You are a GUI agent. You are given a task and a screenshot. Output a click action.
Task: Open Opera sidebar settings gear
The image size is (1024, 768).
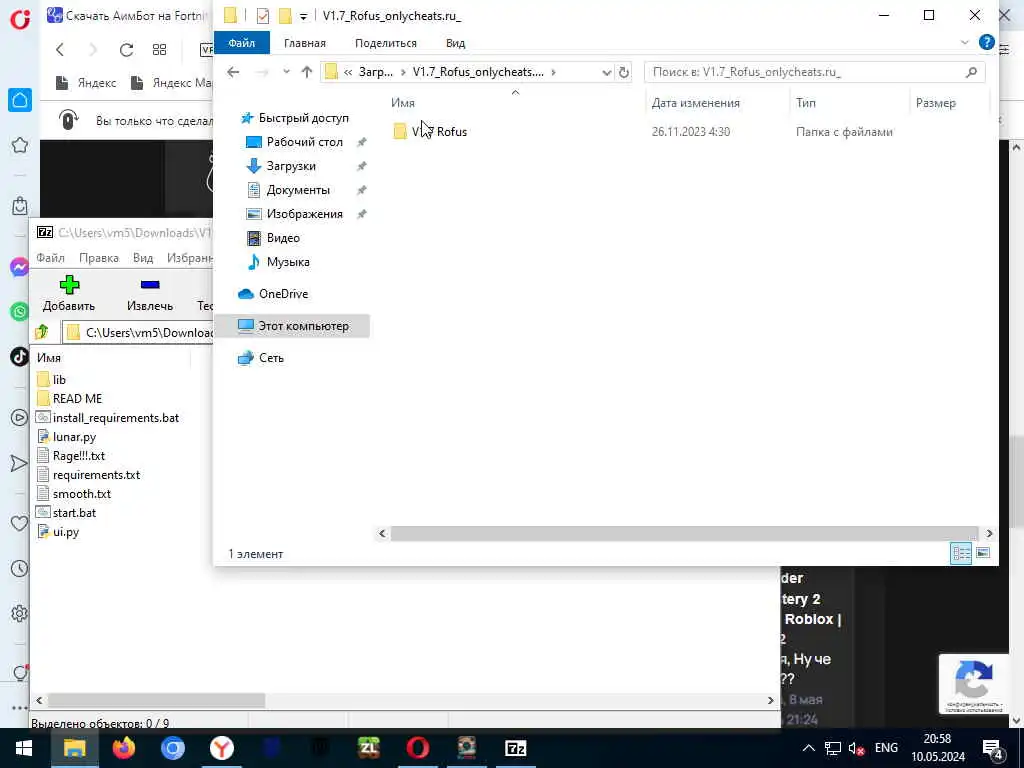pos(20,614)
